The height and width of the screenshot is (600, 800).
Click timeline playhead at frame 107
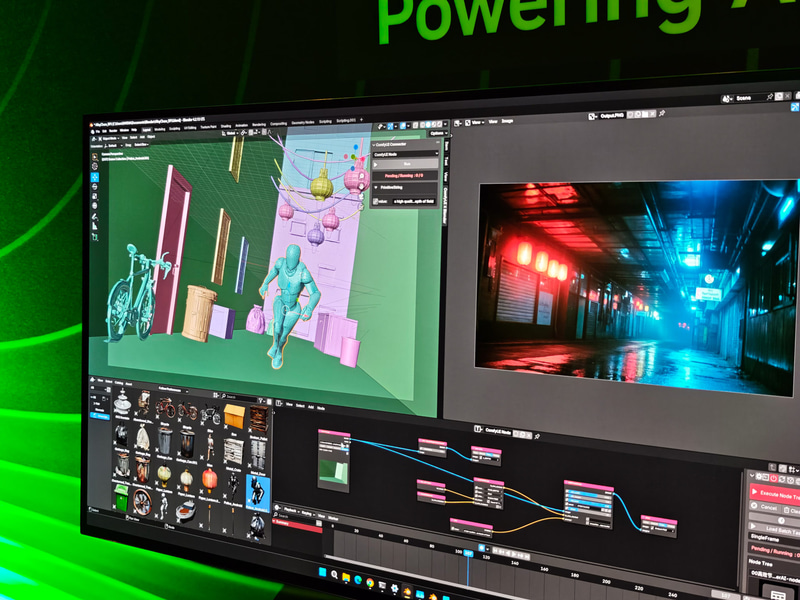coord(468,553)
